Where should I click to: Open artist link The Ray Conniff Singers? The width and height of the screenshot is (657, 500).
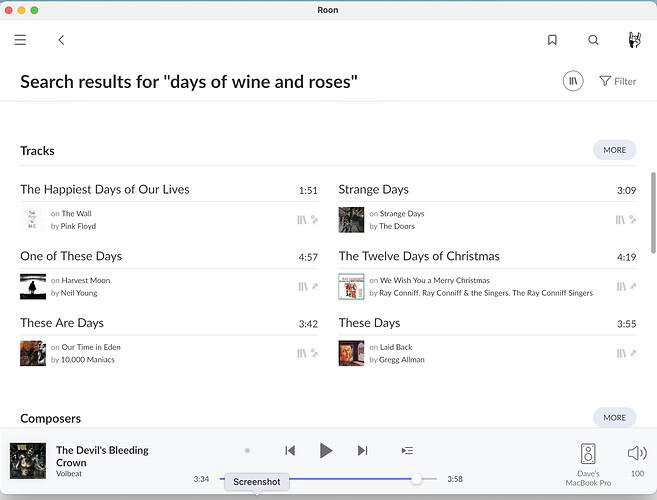(x=552, y=293)
